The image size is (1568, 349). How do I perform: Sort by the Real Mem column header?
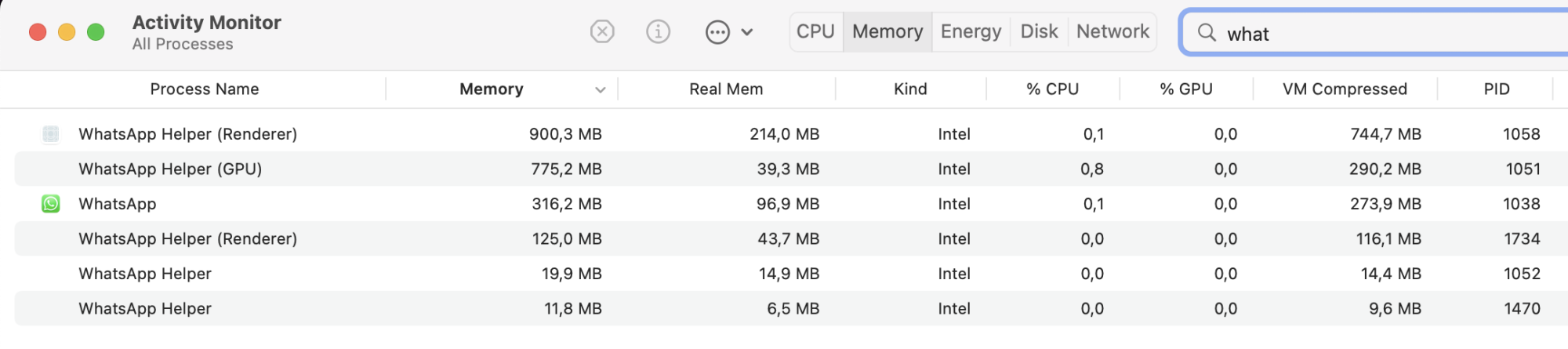pos(726,89)
